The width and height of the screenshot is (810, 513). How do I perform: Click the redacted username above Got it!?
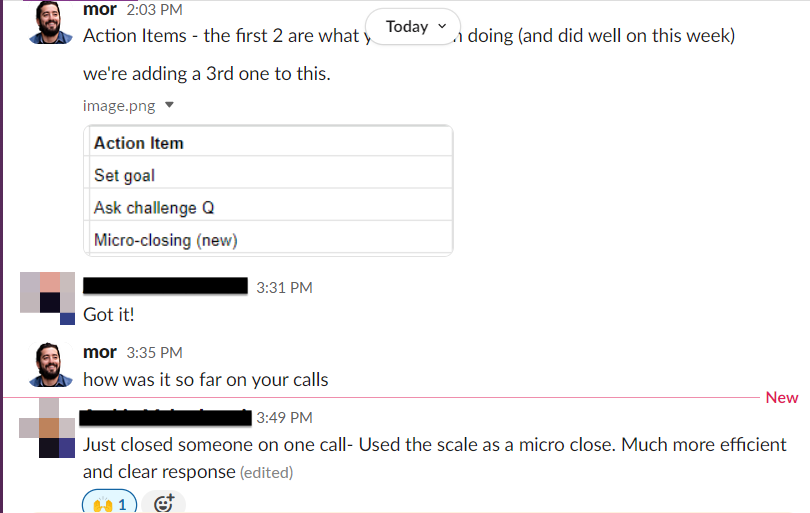click(165, 287)
